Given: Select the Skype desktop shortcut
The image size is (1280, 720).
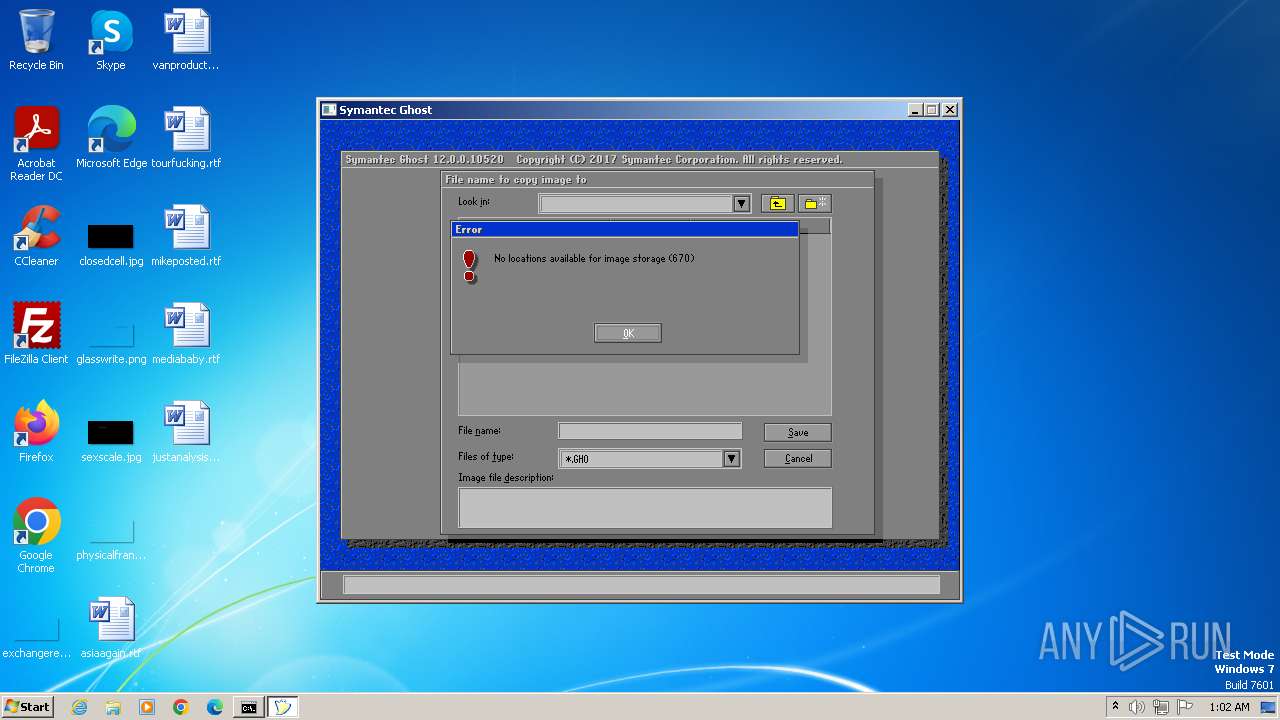Looking at the screenshot, I should click(111, 40).
